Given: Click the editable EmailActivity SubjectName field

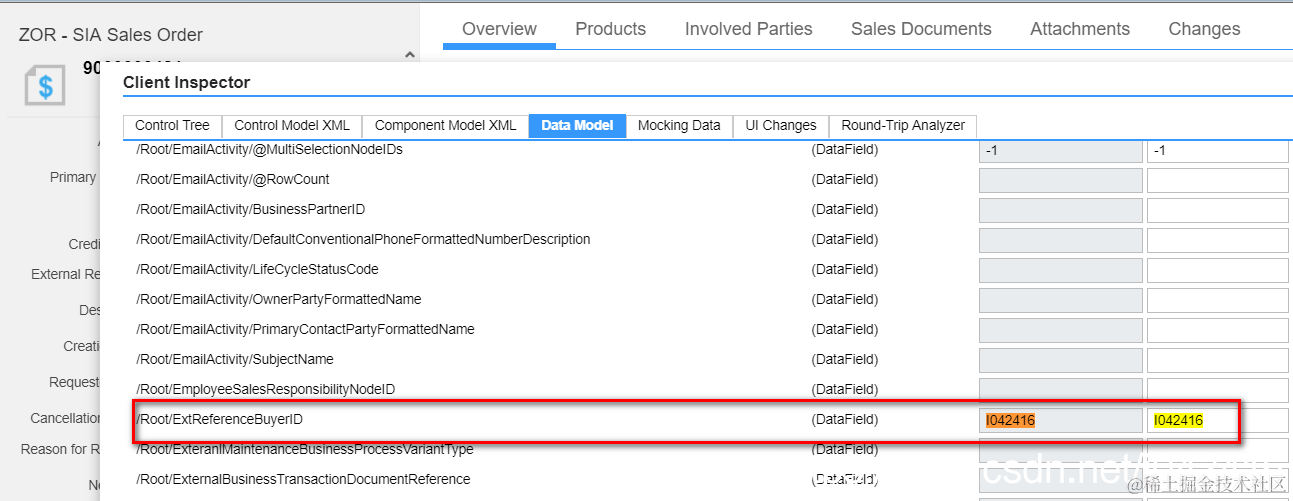Looking at the screenshot, I should tap(1217, 360).
